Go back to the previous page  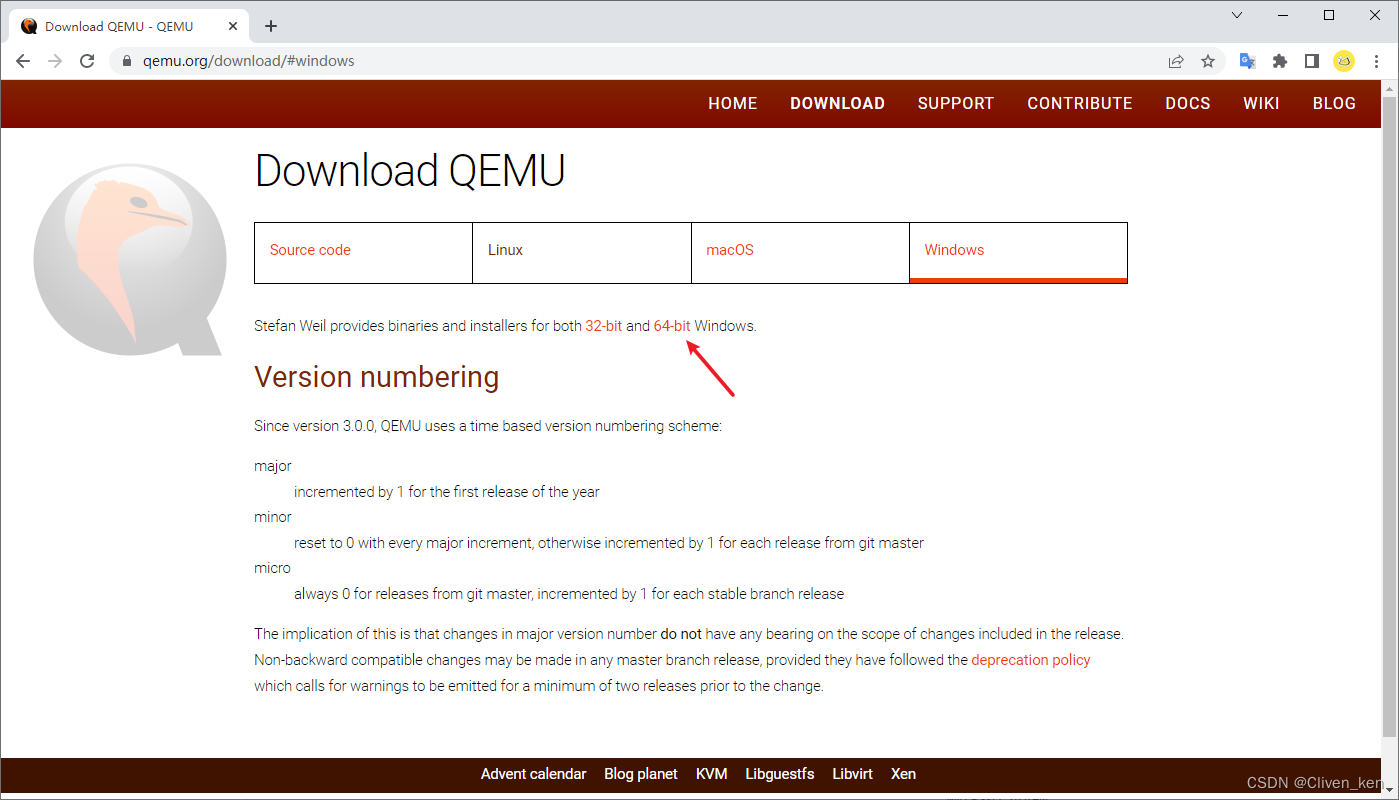click(23, 61)
